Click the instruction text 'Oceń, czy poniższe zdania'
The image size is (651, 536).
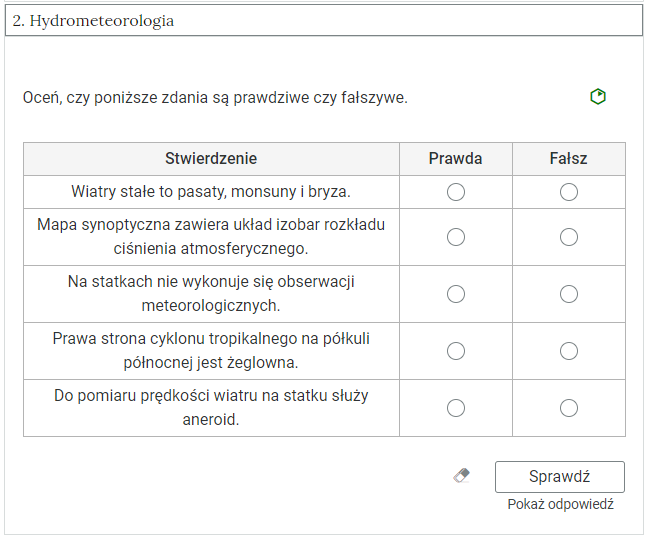point(215,98)
